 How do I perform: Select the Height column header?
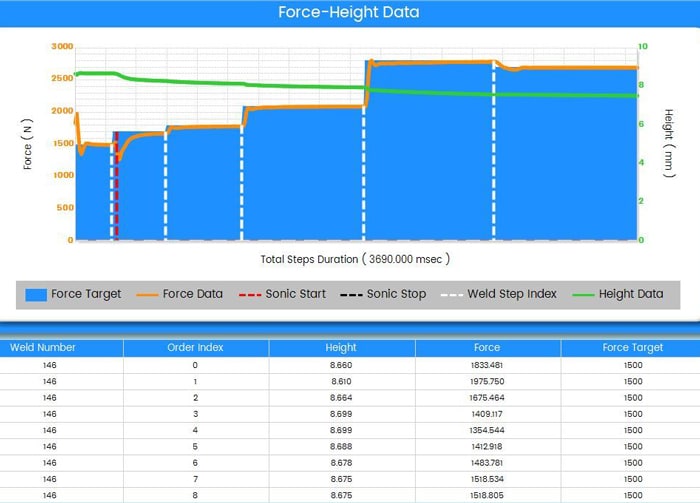tap(341, 348)
